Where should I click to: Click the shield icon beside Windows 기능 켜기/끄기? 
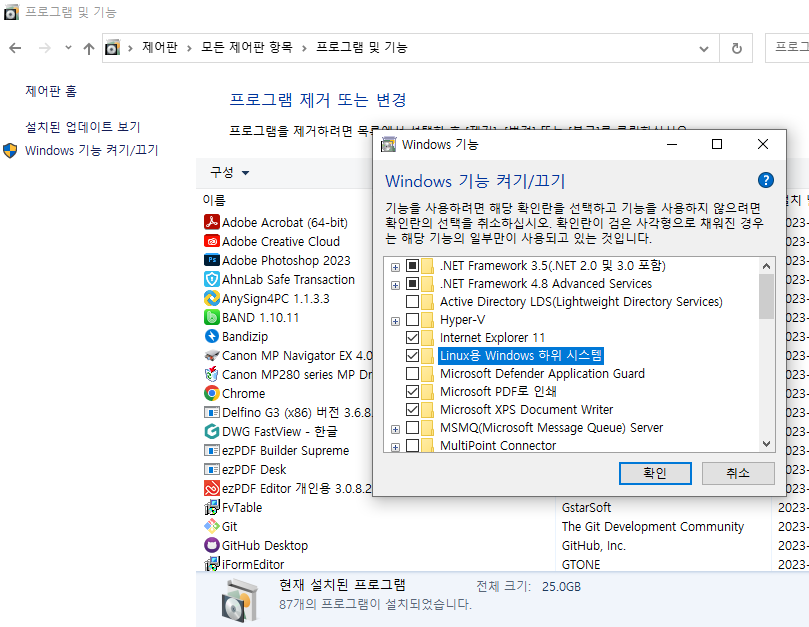(10, 151)
